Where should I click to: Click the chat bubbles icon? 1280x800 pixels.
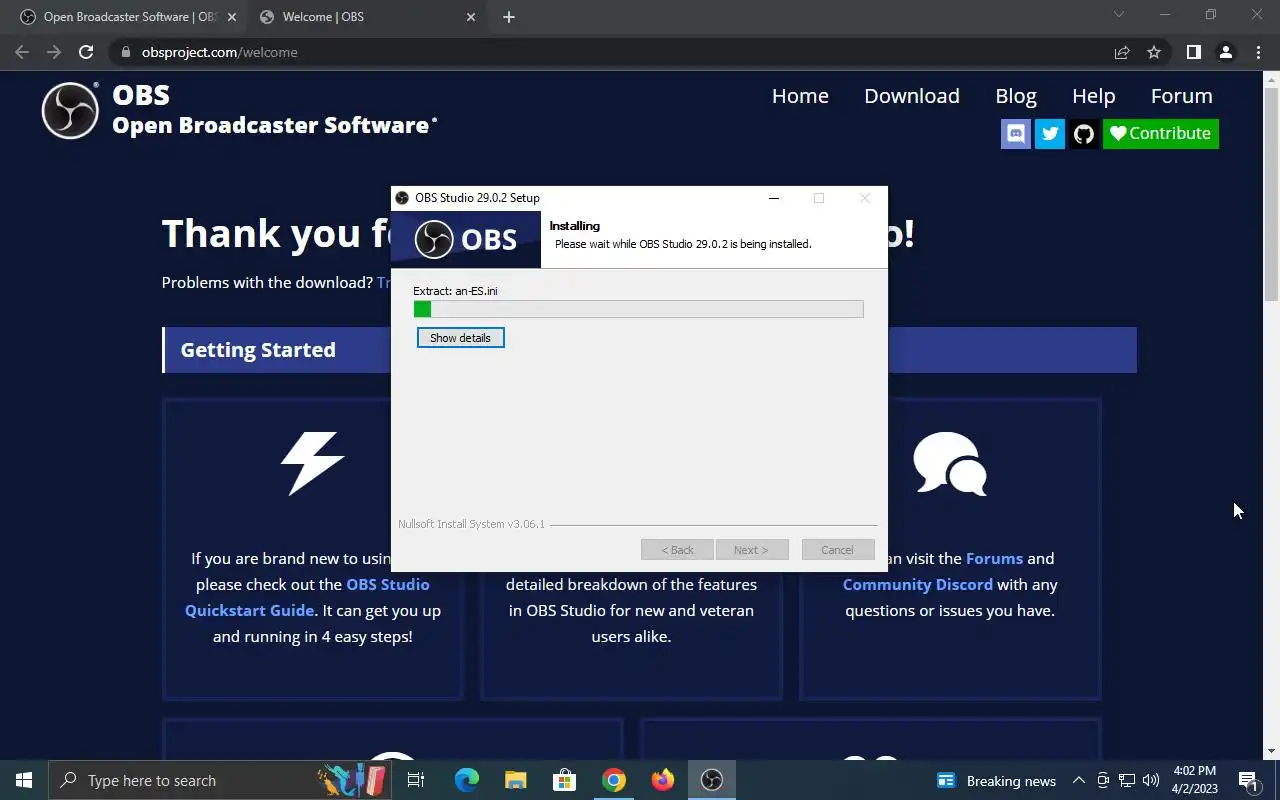click(x=950, y=463)
